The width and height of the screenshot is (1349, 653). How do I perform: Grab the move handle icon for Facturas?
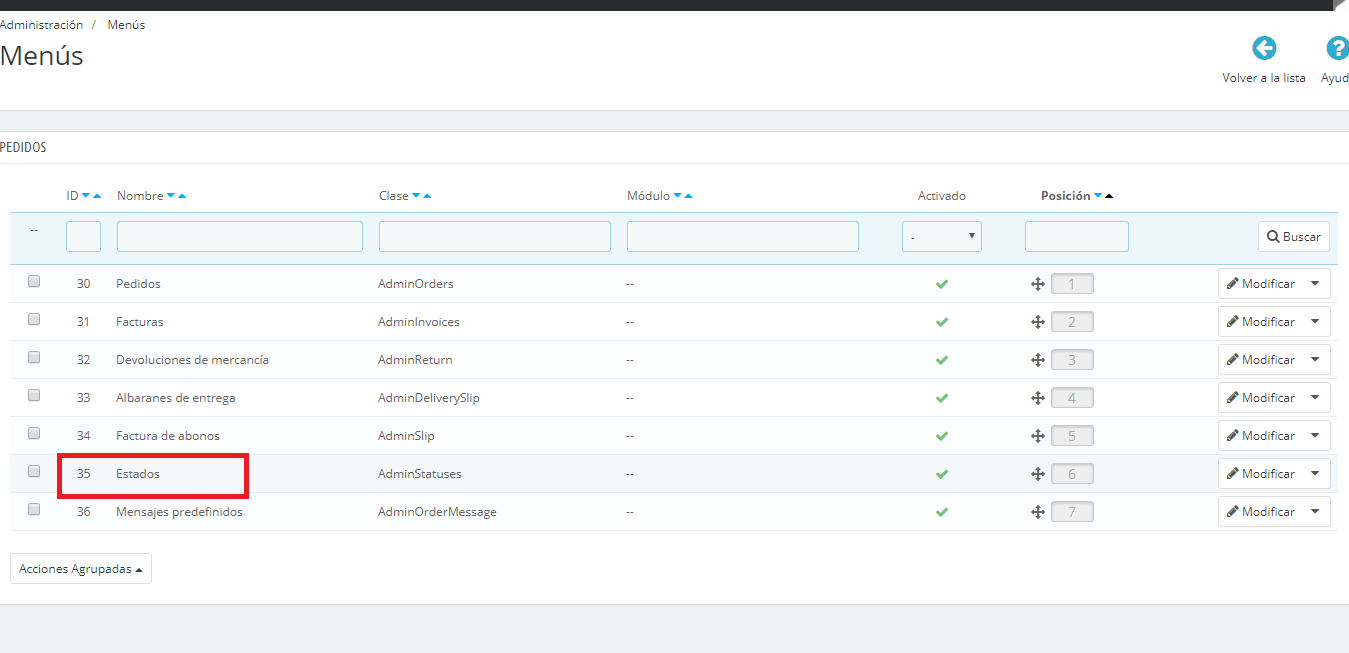[1037, 322]
